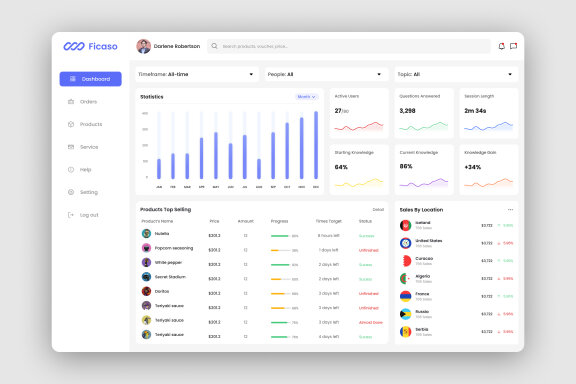The image size is (576, 384).
Task: Open the Session Length card
Action: 489,113
